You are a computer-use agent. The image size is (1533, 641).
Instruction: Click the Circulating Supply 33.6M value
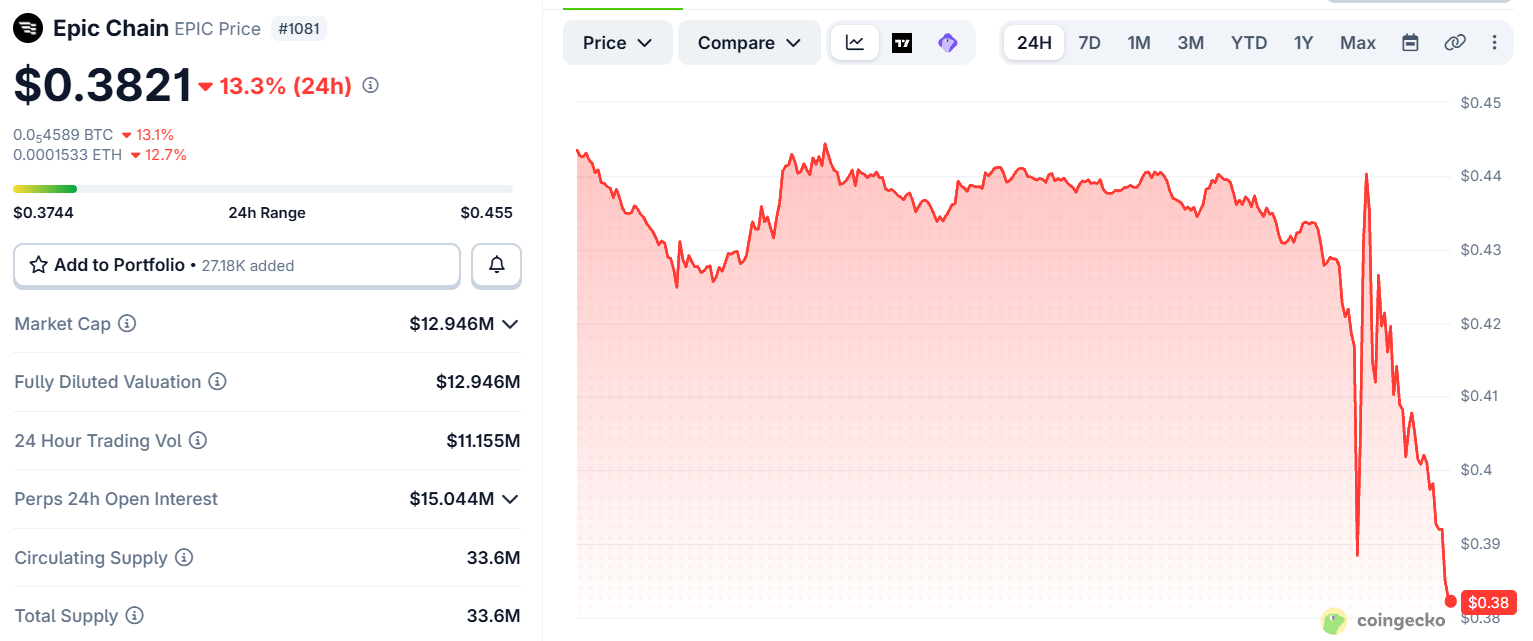click(493, 557)
